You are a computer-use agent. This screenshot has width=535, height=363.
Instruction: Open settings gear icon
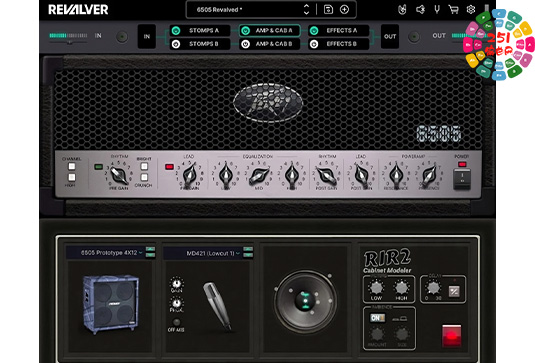point(471,9)
